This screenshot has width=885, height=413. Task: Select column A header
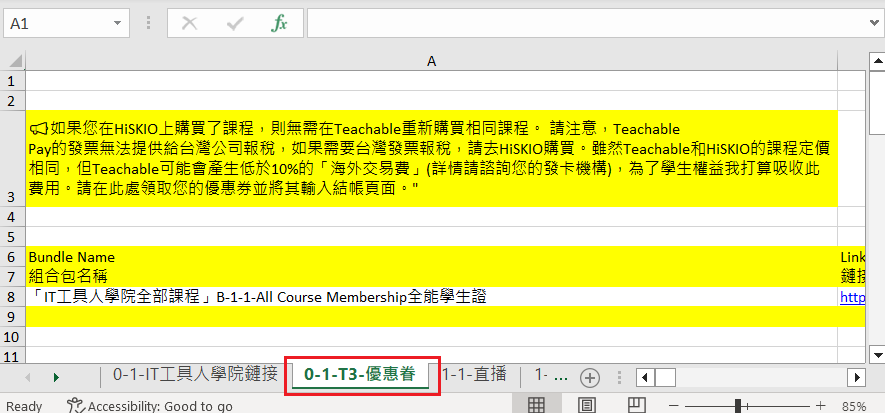432,61
